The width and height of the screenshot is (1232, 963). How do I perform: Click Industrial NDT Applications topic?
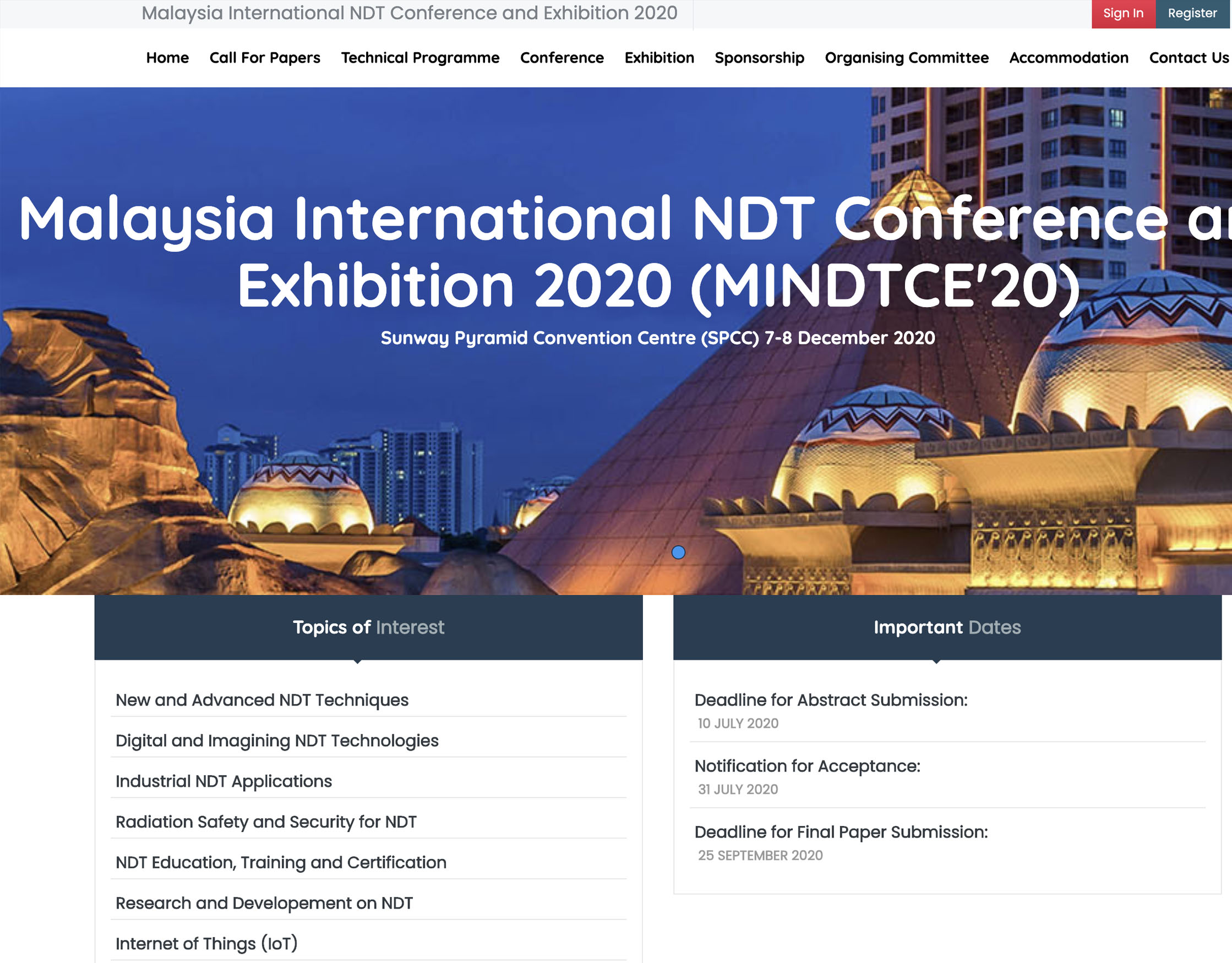(223, 781)
